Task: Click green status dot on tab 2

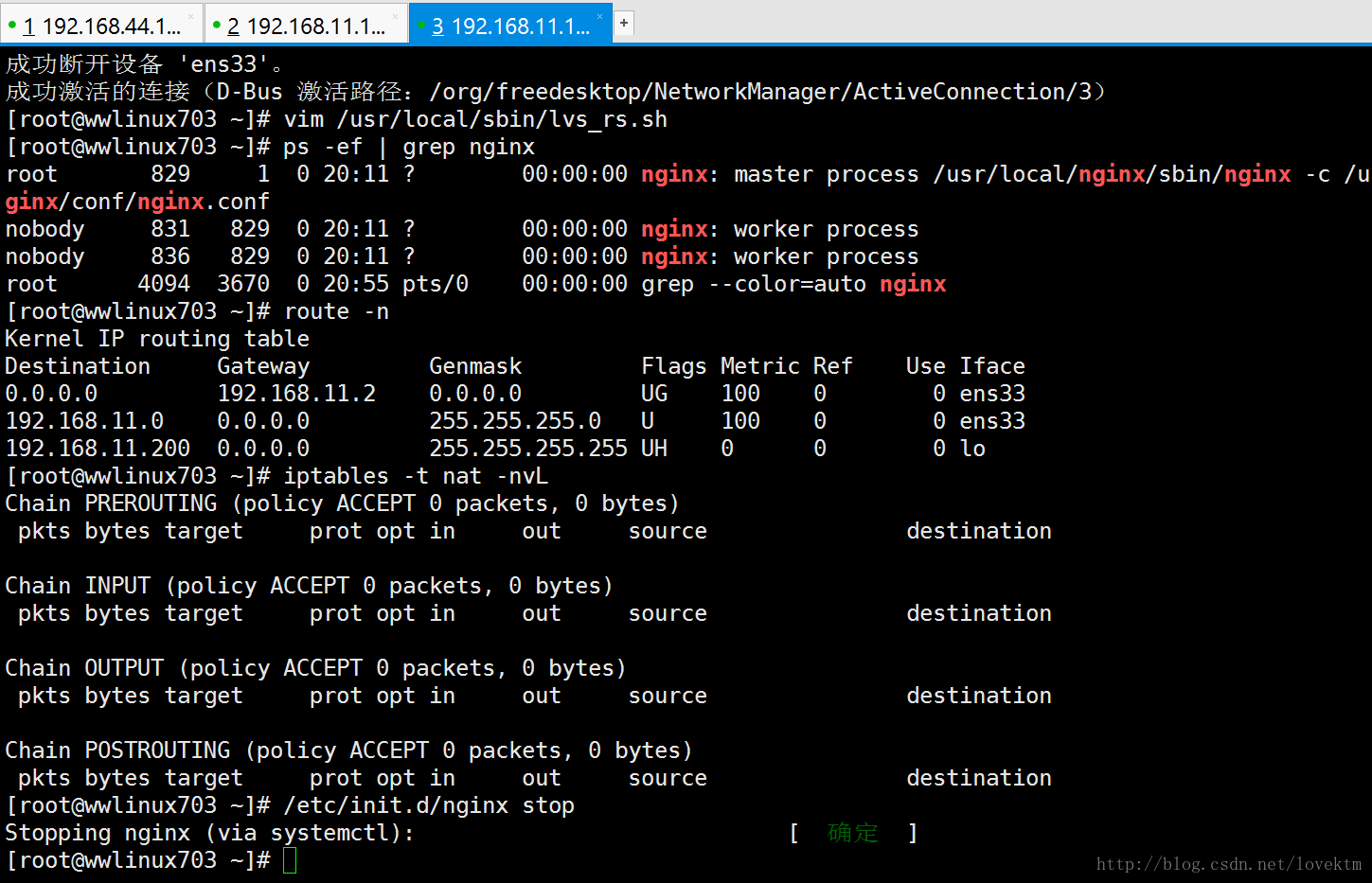Action: click(x=217, y=25)
